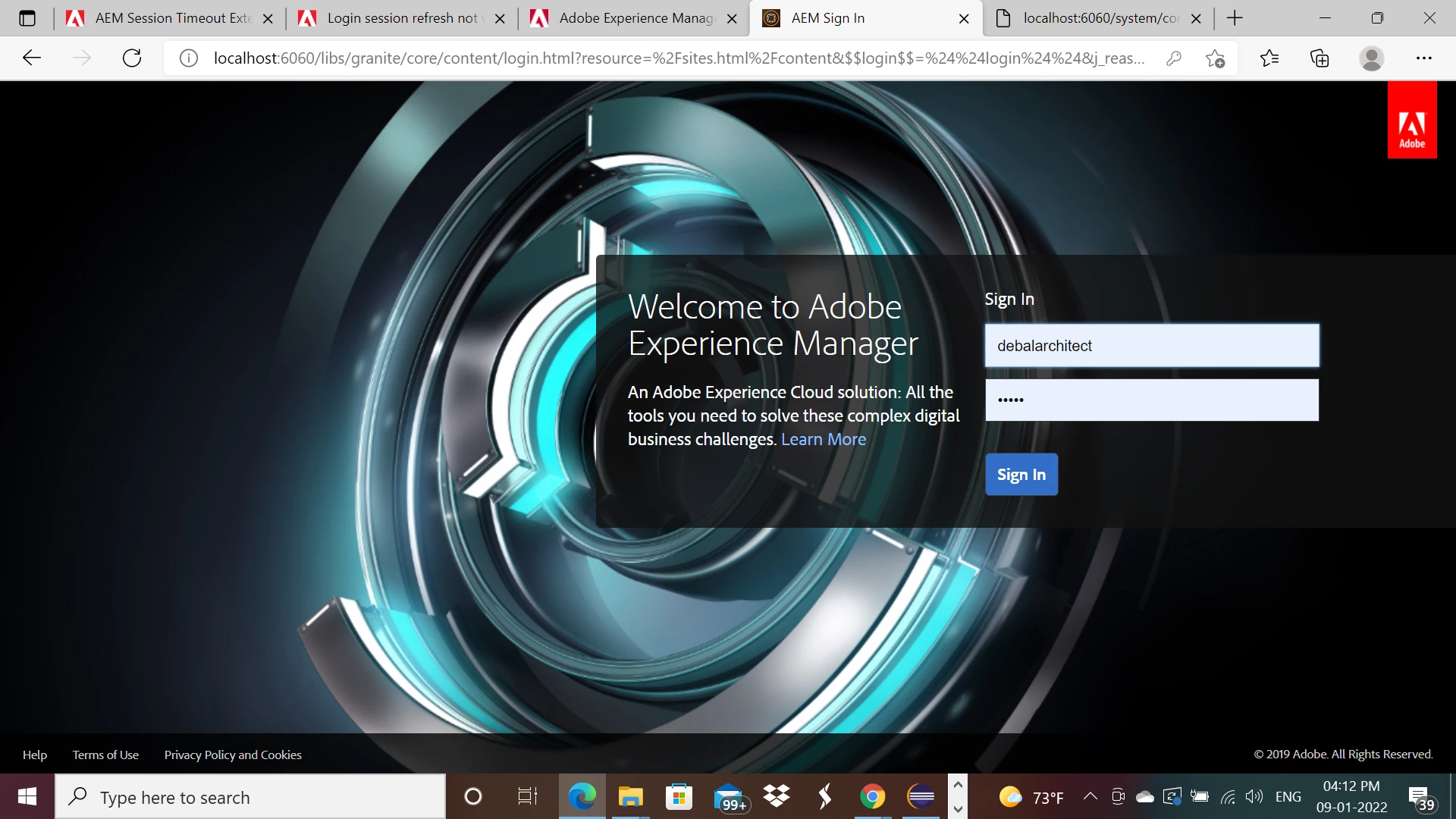Click the blue Sign In button

[x=1021, y=475]
